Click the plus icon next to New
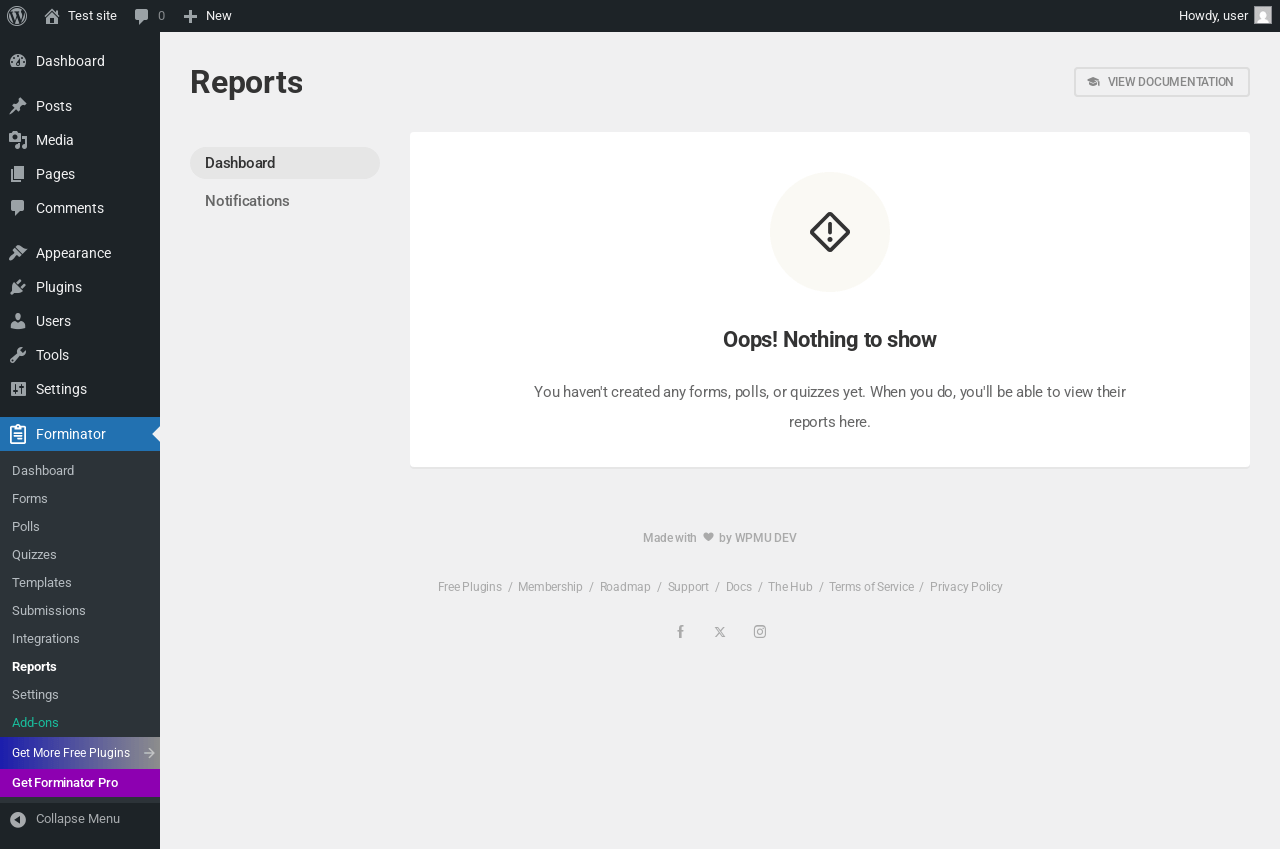 pos(190,16)
